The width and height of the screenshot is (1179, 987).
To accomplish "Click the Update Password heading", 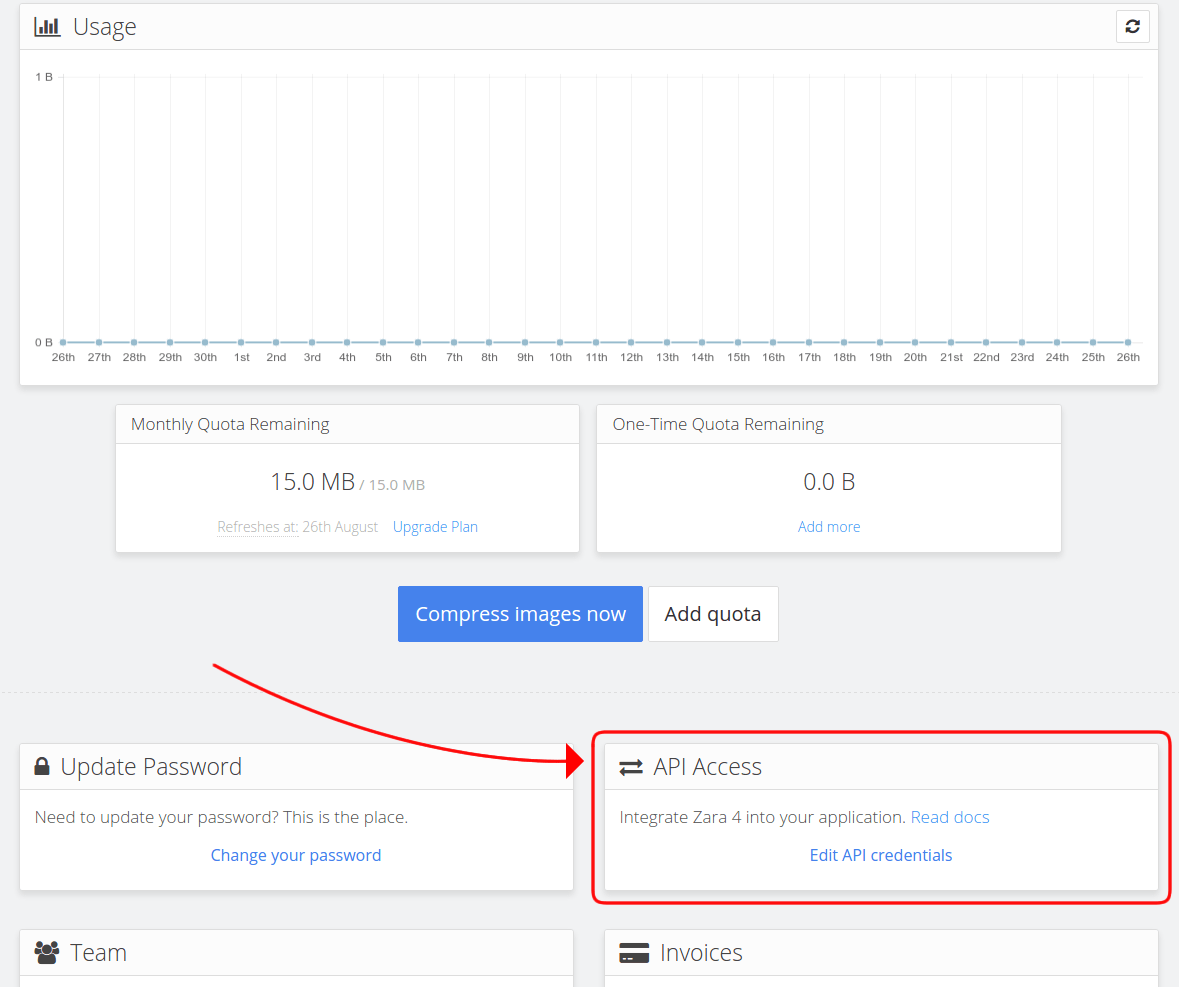I will pyautogui.click(x=151, y=767).
